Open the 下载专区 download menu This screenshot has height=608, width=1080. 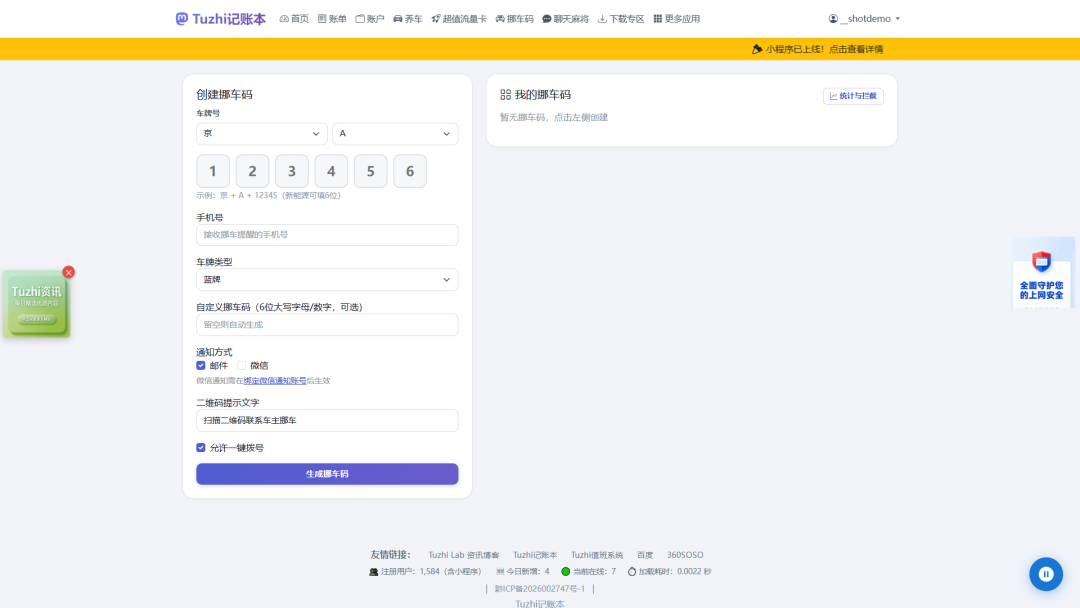[x=621, y=19]
